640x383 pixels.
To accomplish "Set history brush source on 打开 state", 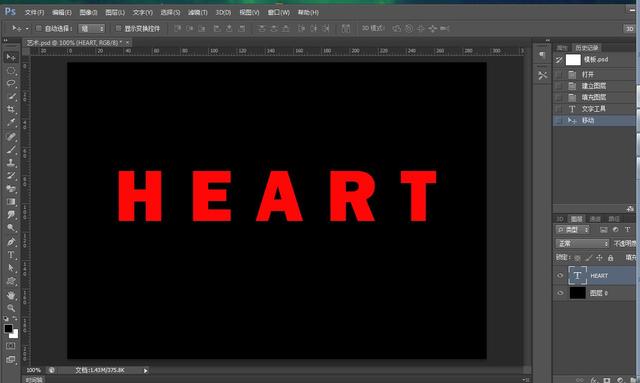I will 558,74.
